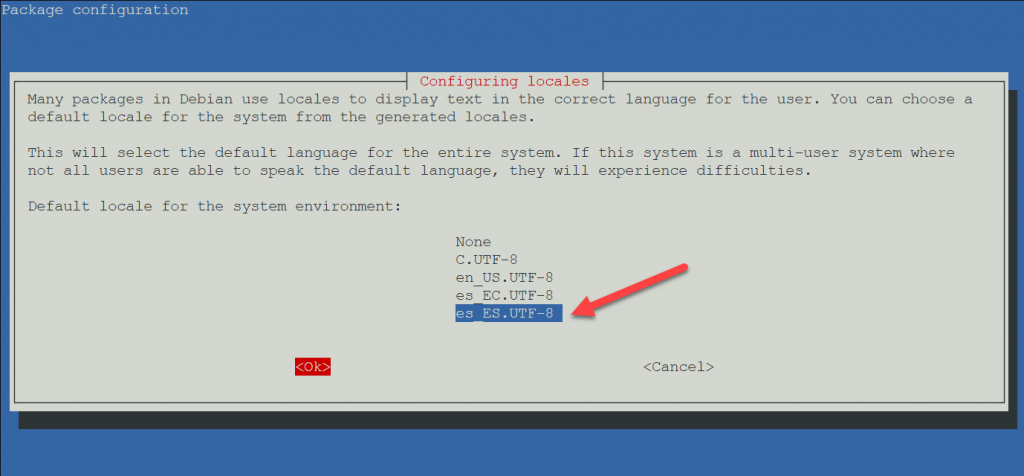
Task: Click the highlighted es_ES.UTF-8 locale
Action: (508, 313)
